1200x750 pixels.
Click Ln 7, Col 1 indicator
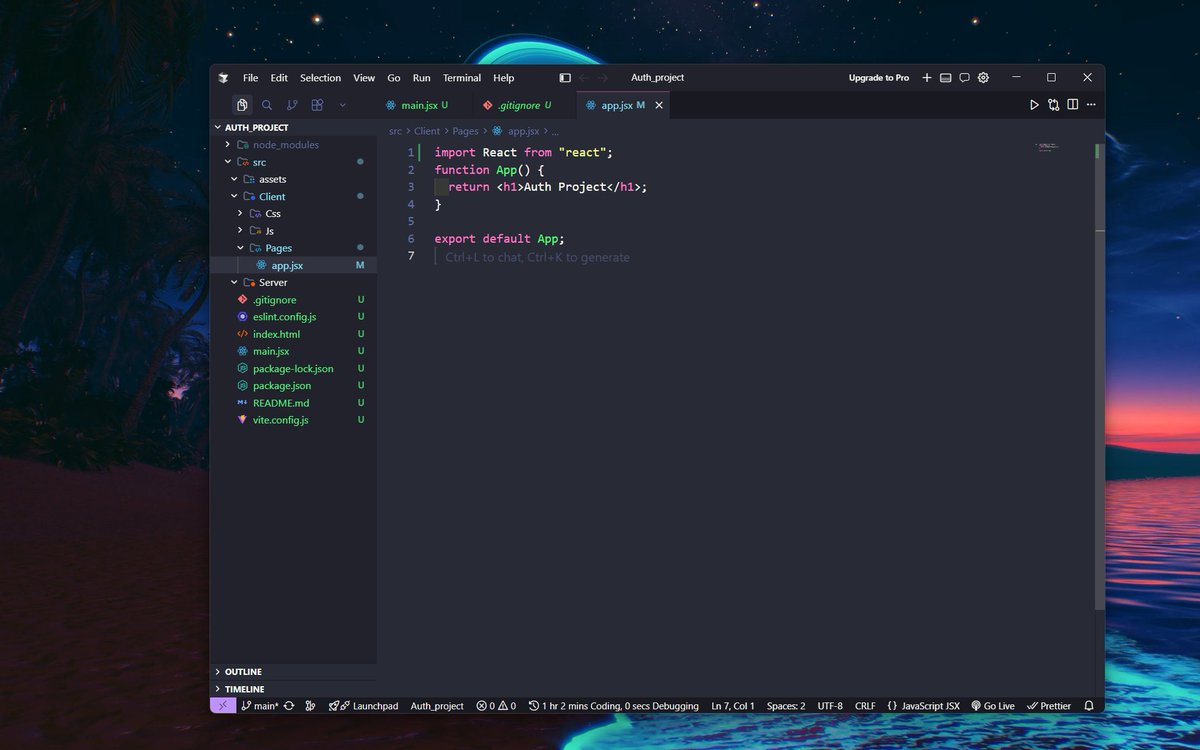[x=733, y=706]
